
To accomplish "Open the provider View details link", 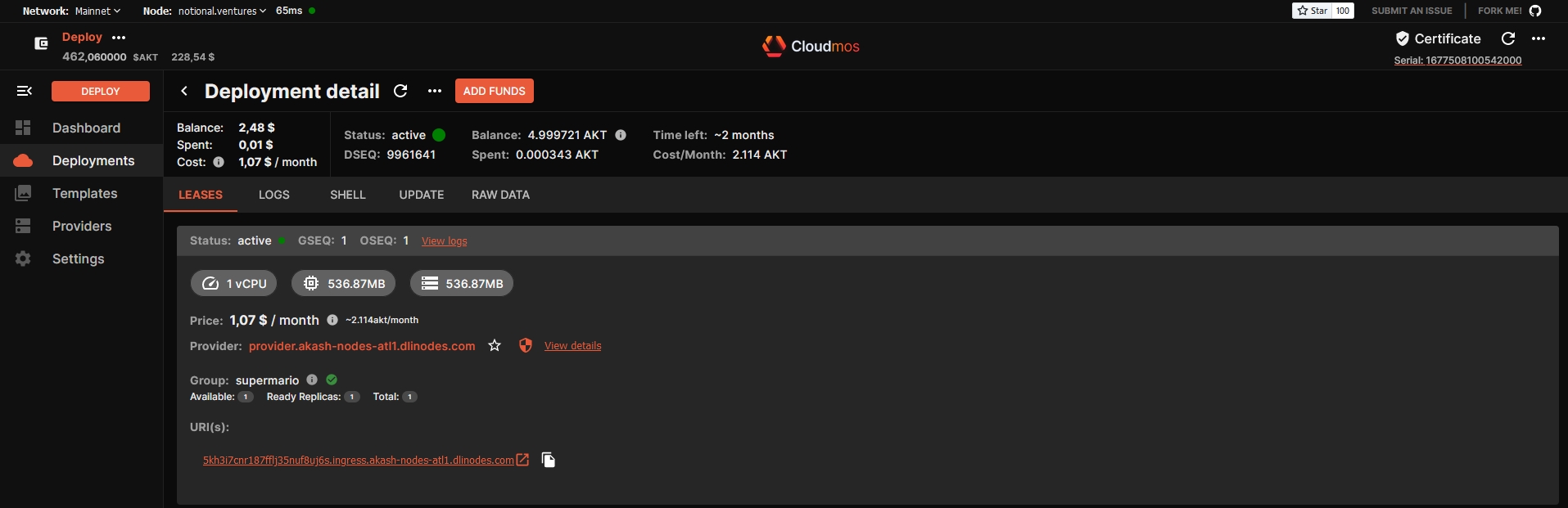I will tap(573, 346).
